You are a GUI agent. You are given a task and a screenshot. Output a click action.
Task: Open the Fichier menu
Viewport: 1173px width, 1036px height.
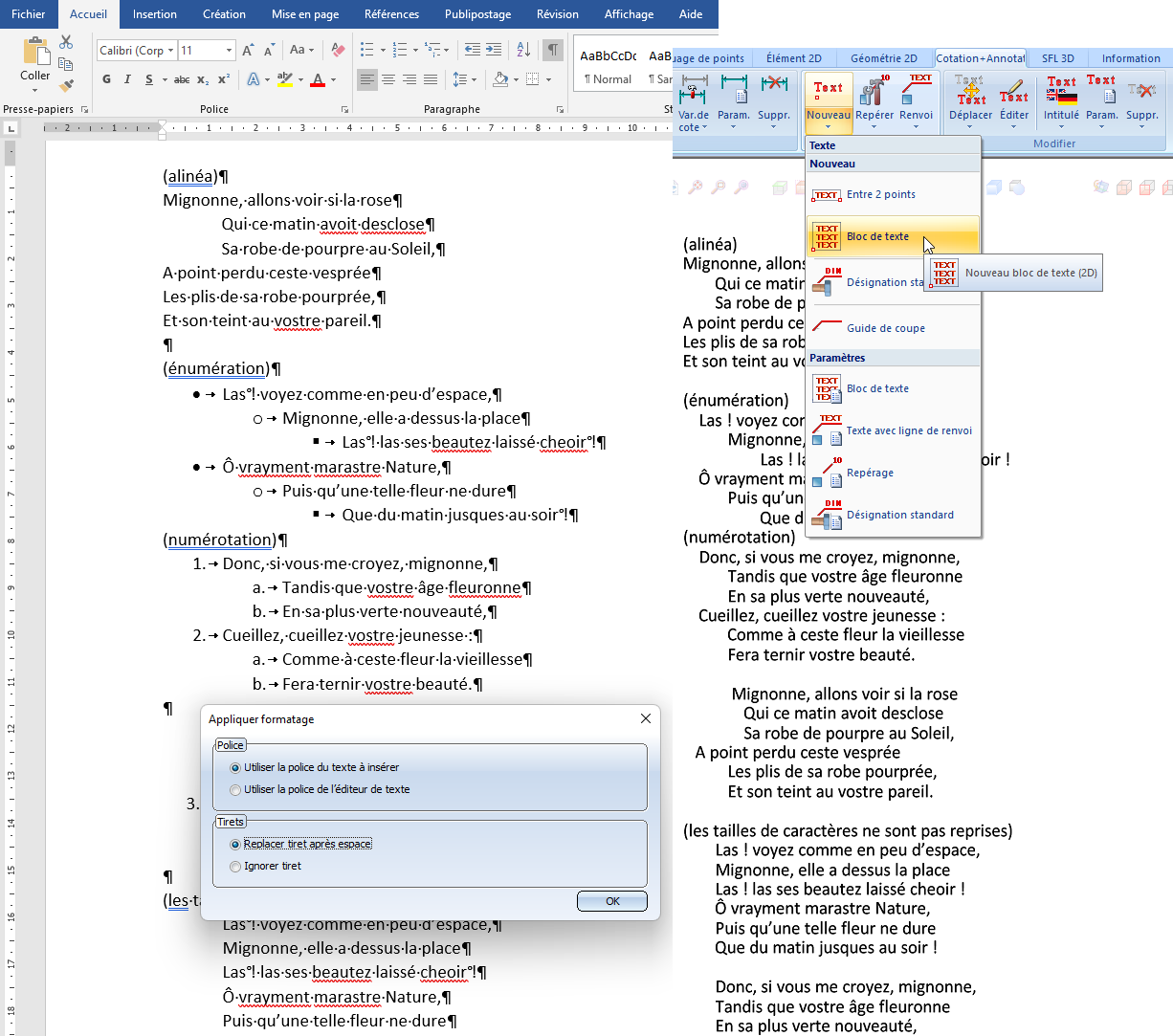29,14
